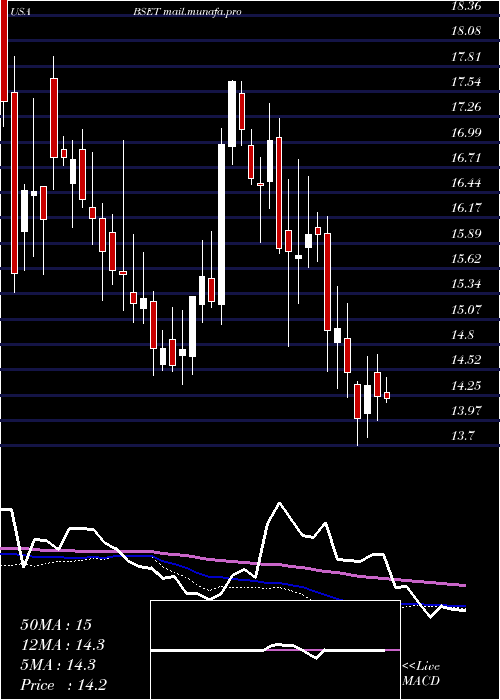Click the 16.44 price axis label
Screen dimensions: 500x700
click(x=467, y=183)
